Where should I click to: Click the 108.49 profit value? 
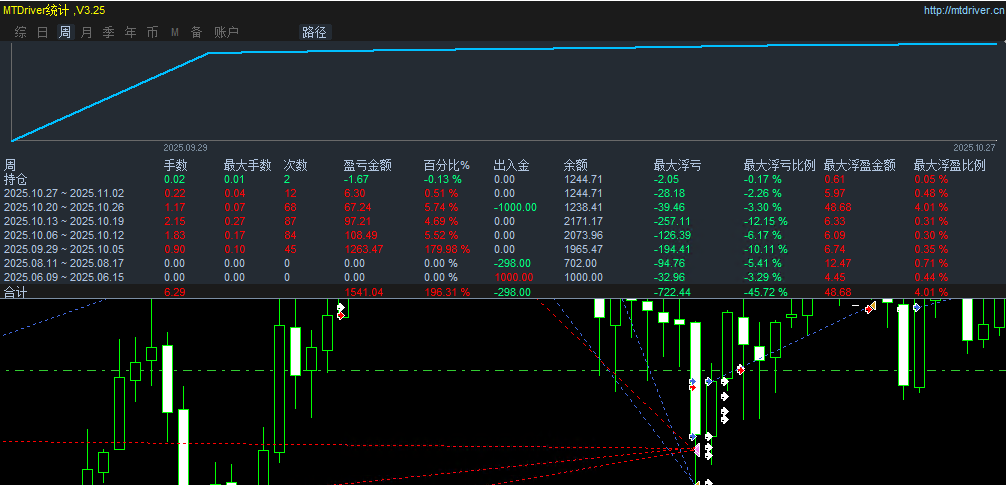[x=361, y=235]
